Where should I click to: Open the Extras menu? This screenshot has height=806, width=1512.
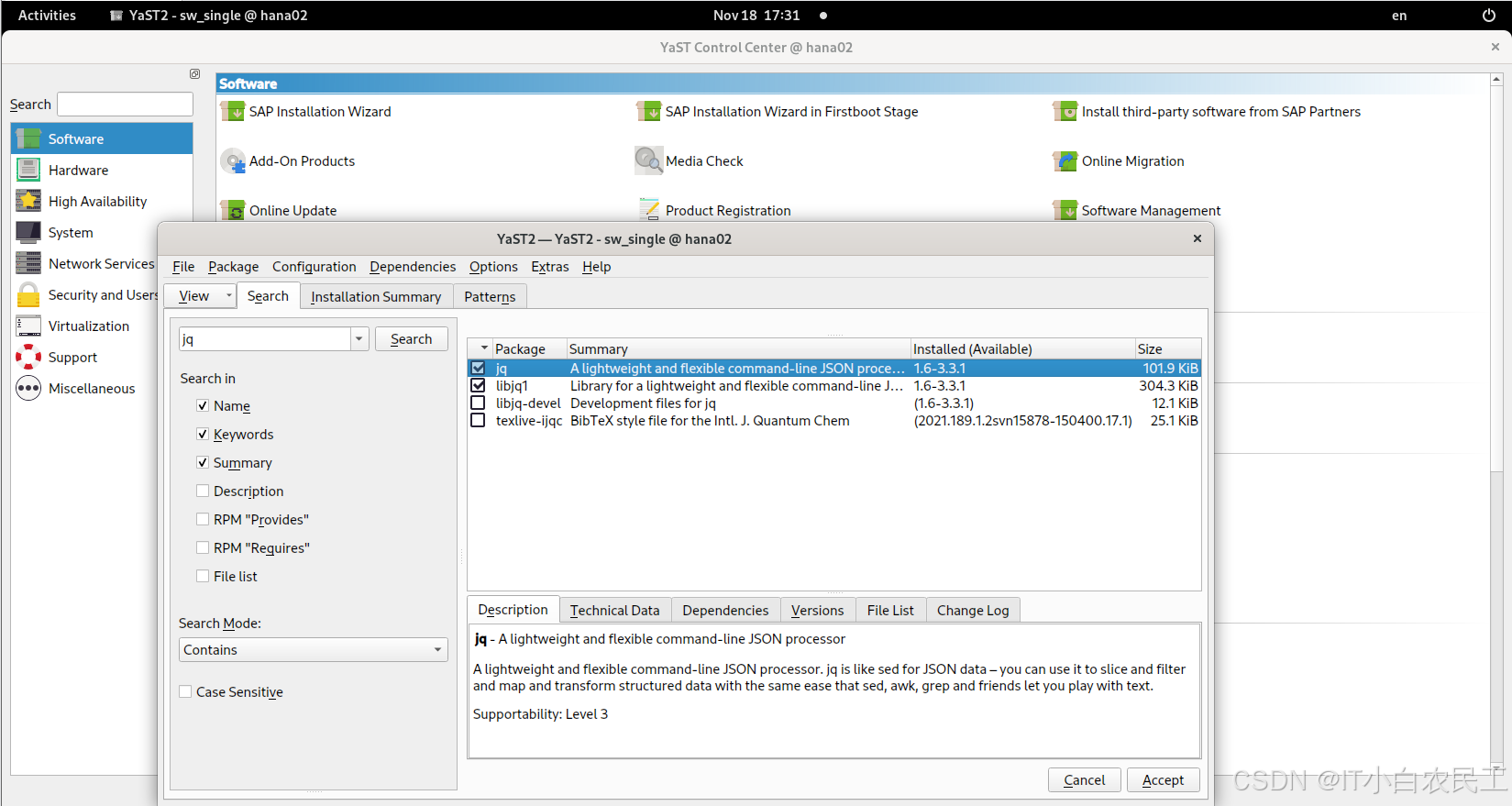550,267
